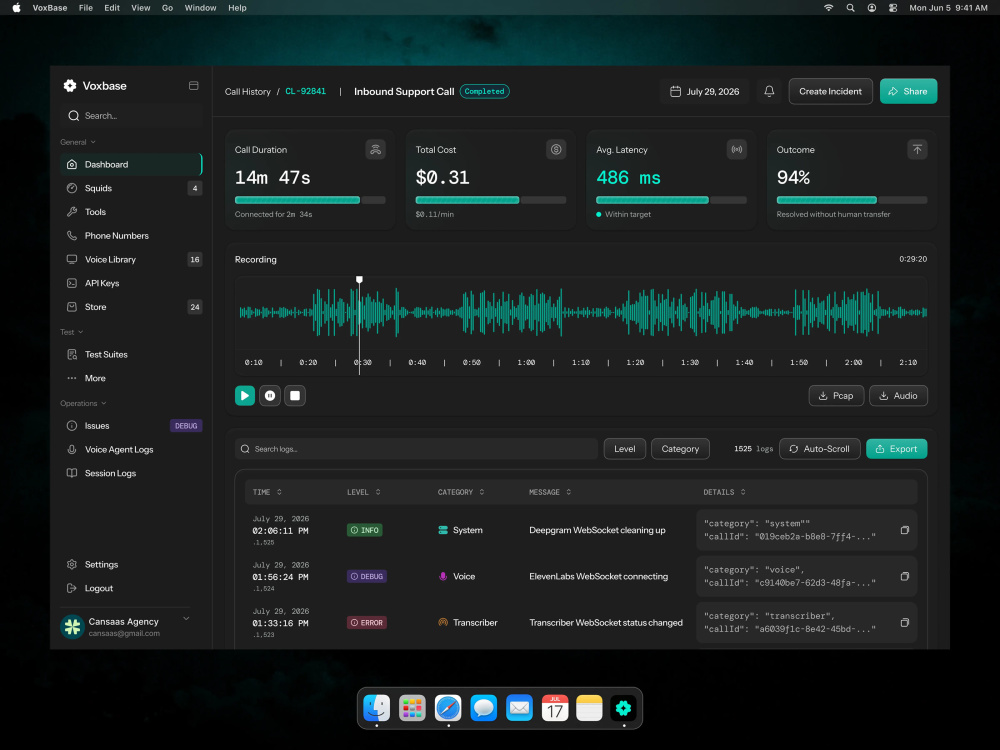Click the Create Incident button

pos(830,91)
